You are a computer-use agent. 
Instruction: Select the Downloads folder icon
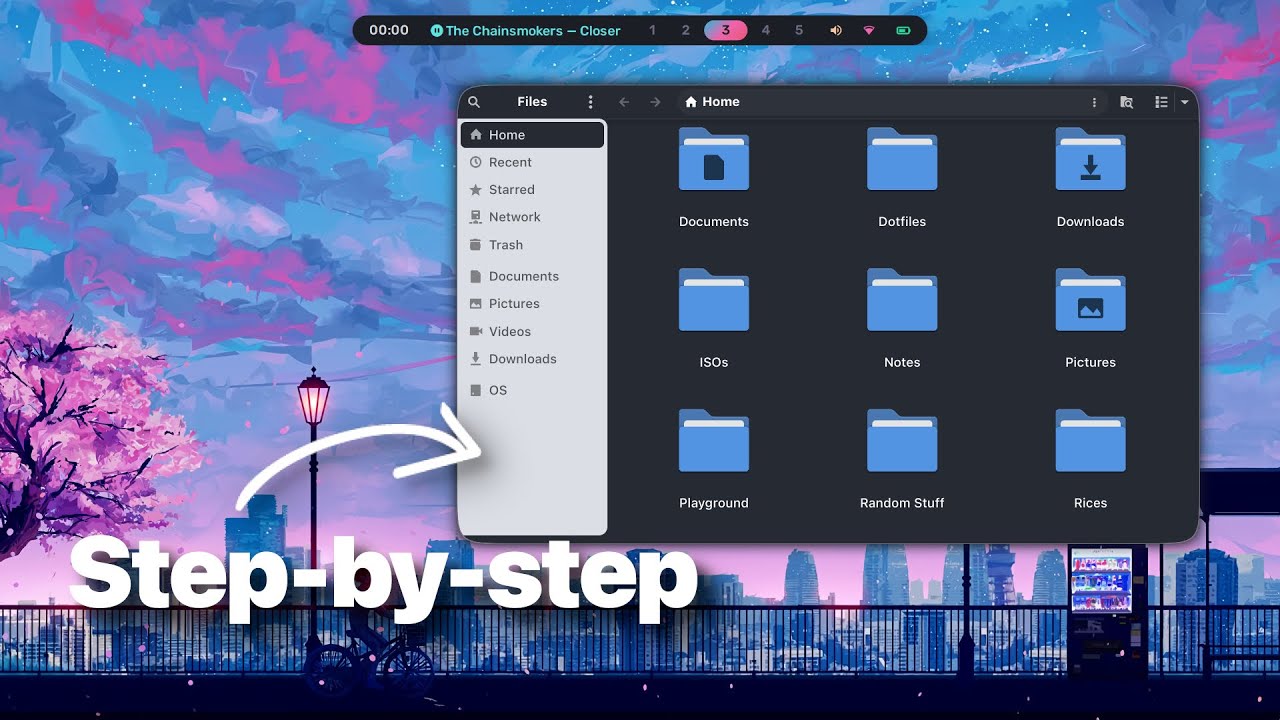[x=1090, y=160]
